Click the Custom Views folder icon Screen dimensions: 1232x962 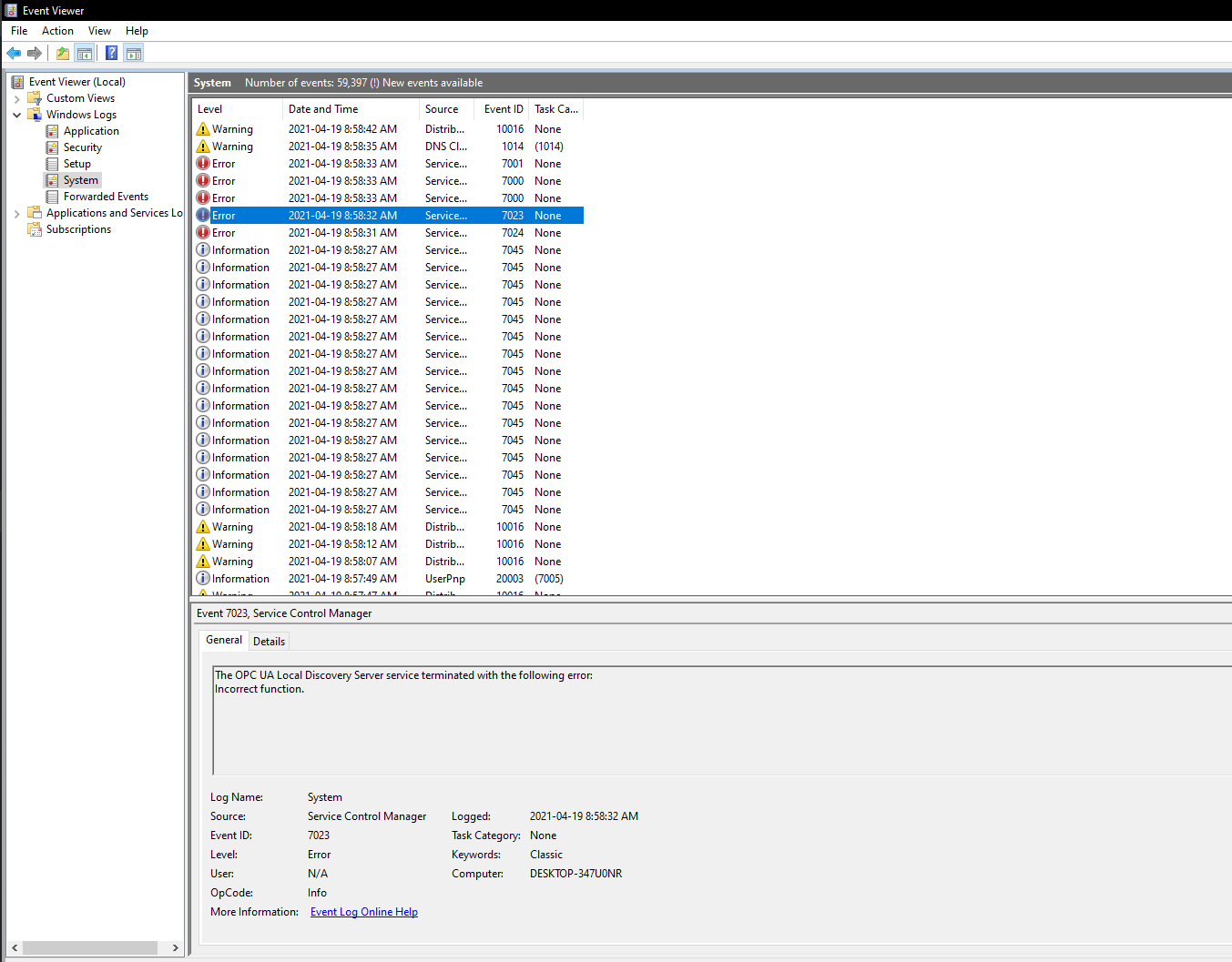tap(35, 98)
